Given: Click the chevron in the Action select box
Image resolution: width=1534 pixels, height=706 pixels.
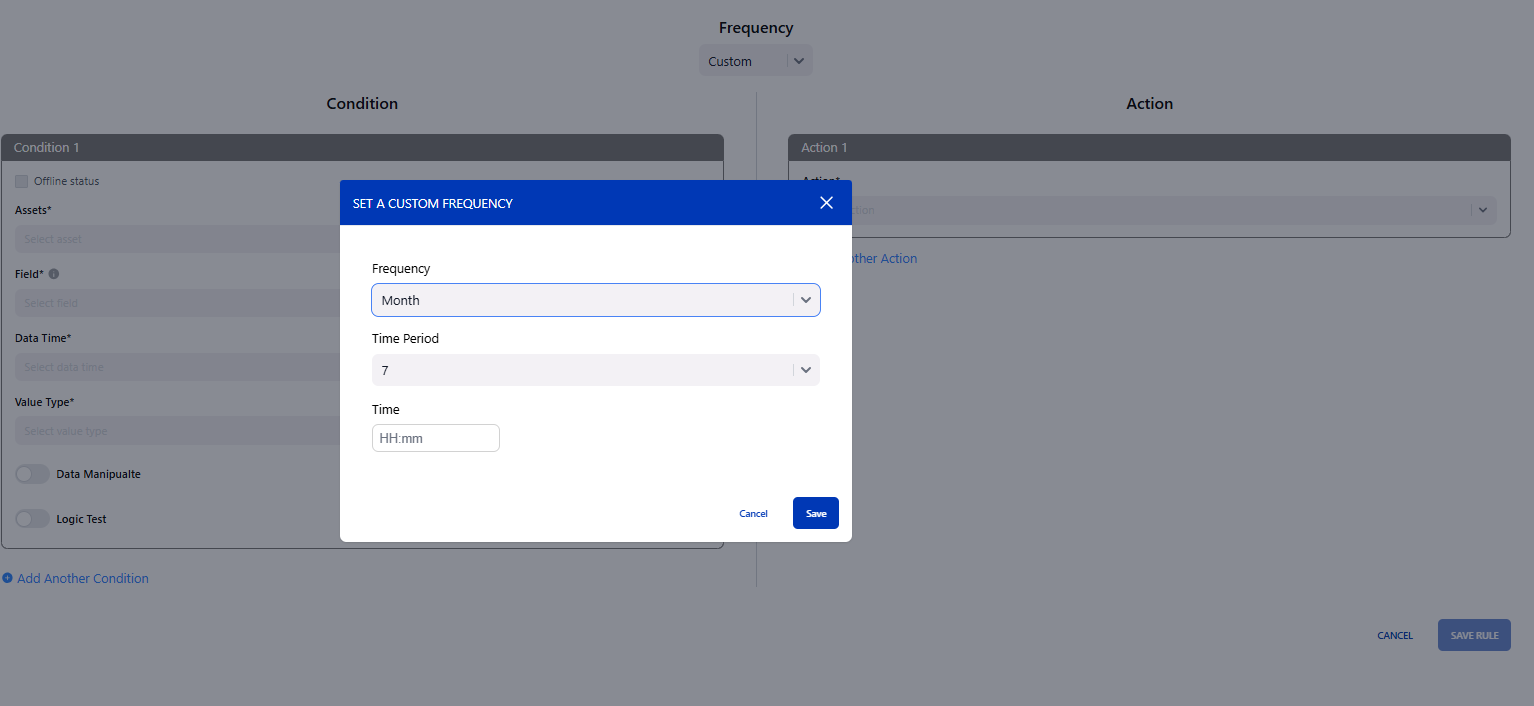Looking at the screenshot, I should [1482, 210].
